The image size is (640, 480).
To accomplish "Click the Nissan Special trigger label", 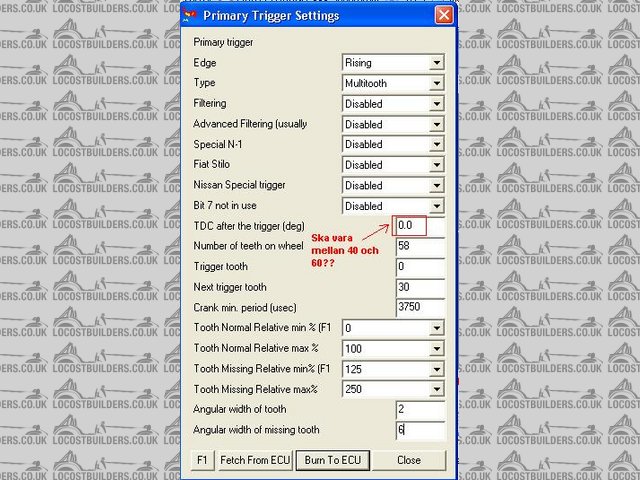I will tap(239, 185).
